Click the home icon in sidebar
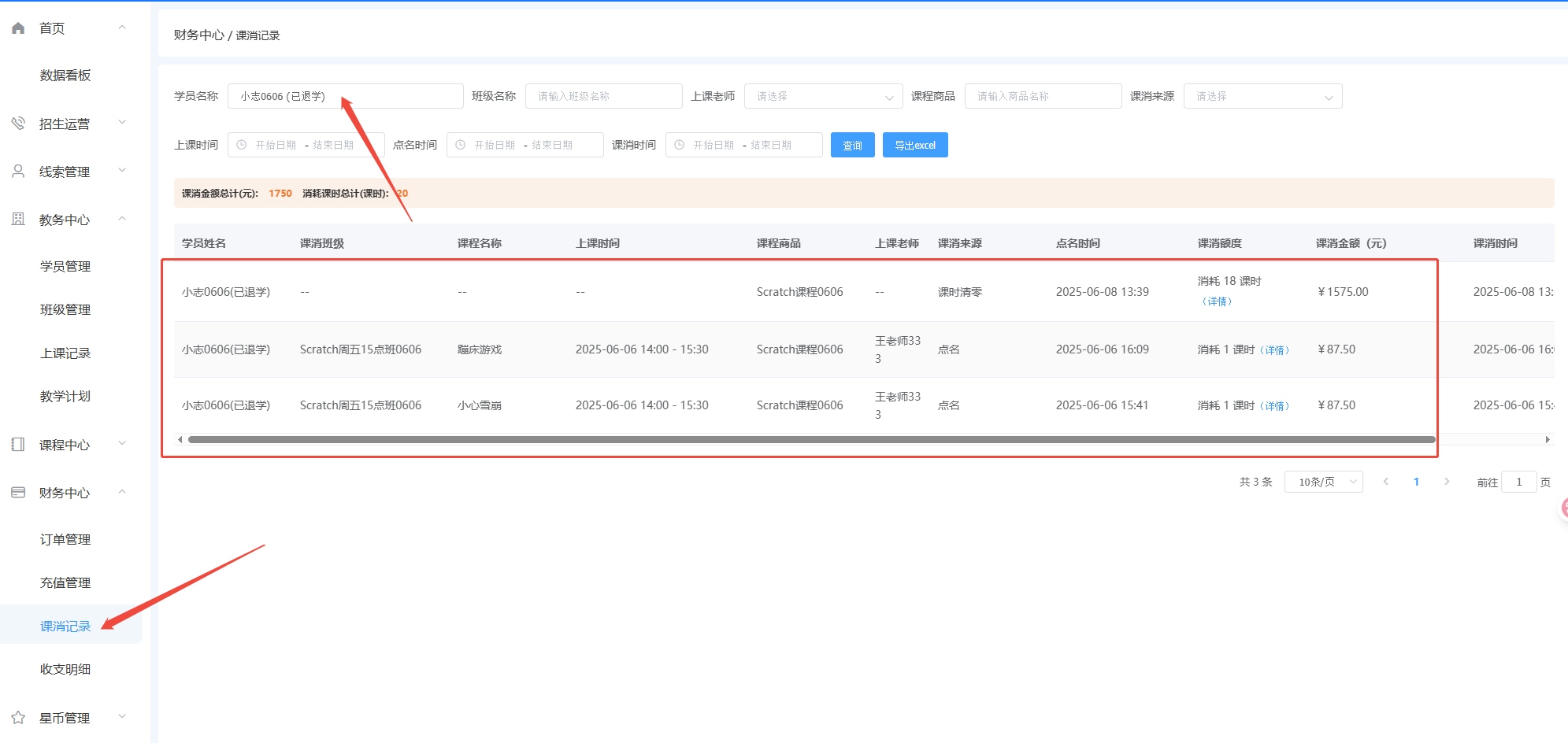1568x743 pixels. coord(18,28)
